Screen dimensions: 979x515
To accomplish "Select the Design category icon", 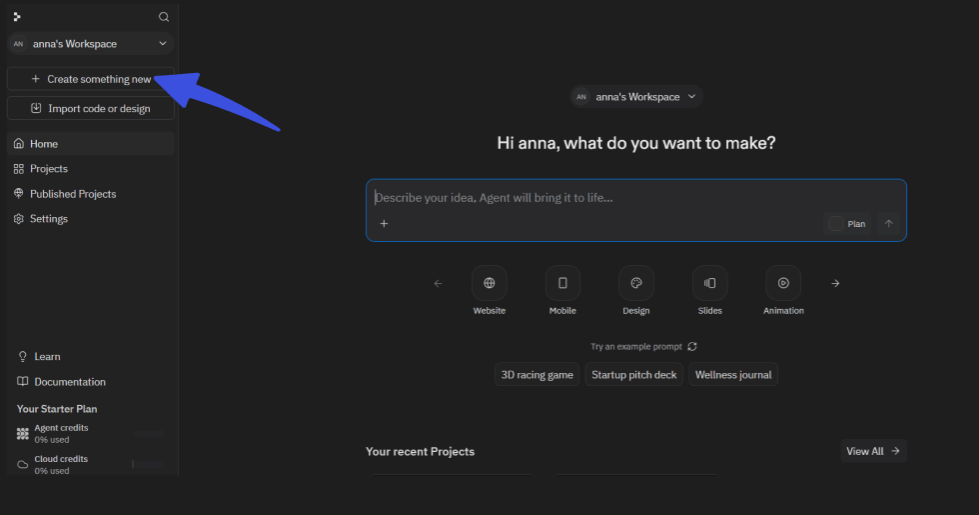I will [x=636, y=283].
